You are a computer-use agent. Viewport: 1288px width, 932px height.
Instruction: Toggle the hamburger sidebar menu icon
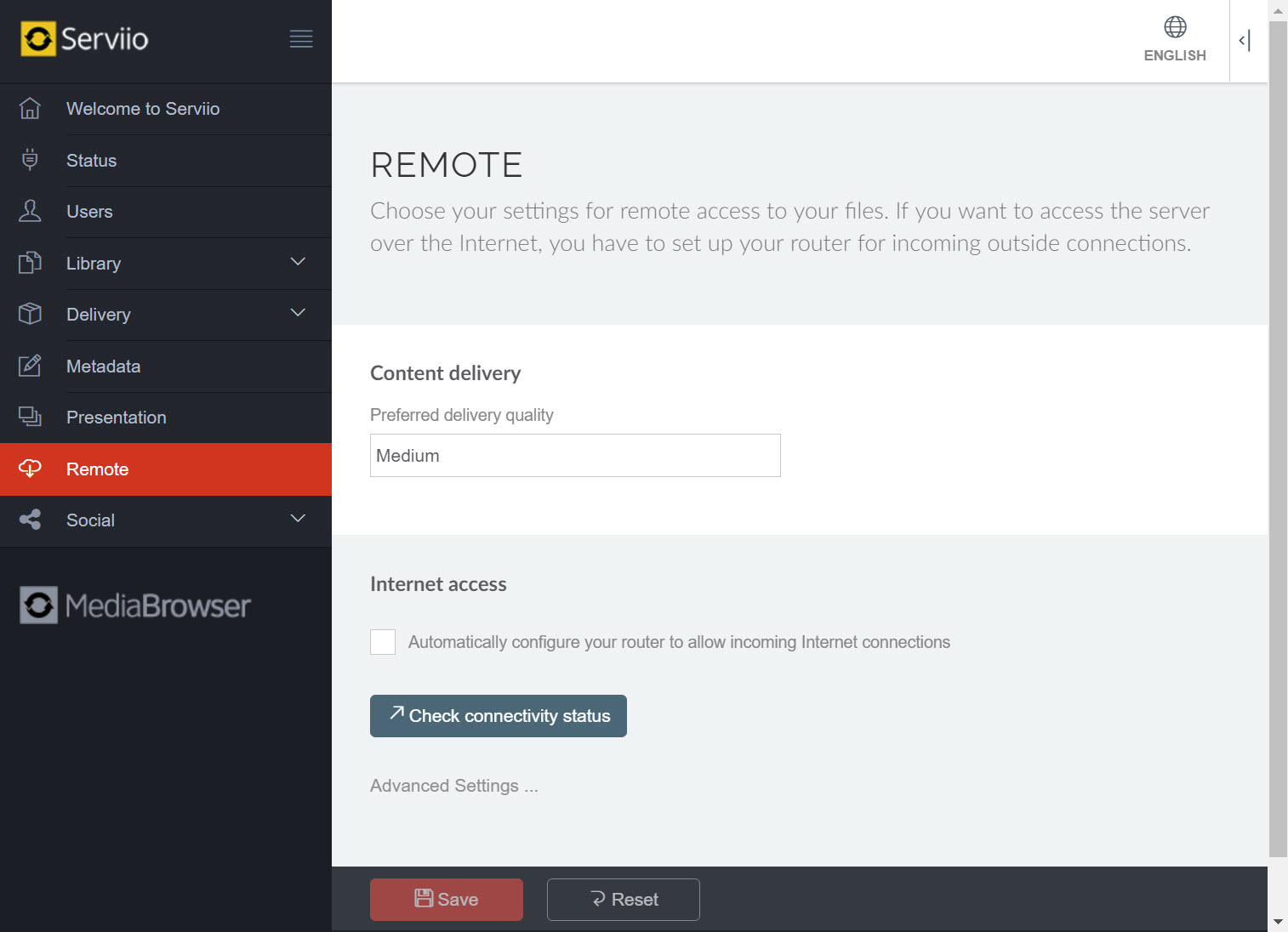[x=301, y=39]
